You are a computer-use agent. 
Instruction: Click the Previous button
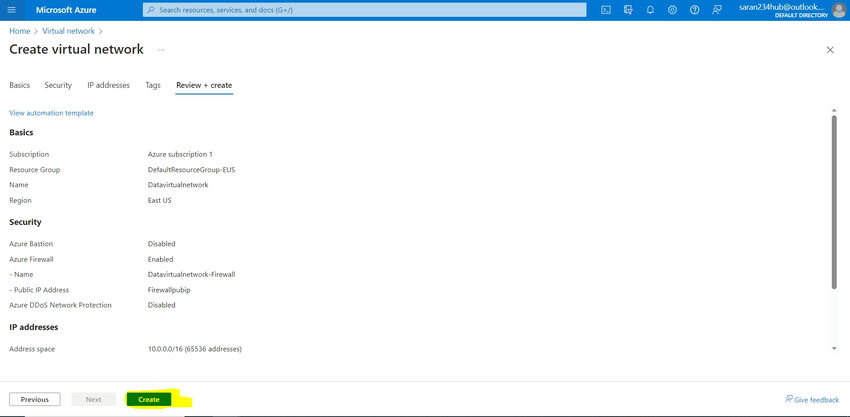click(x=35, y=399)
